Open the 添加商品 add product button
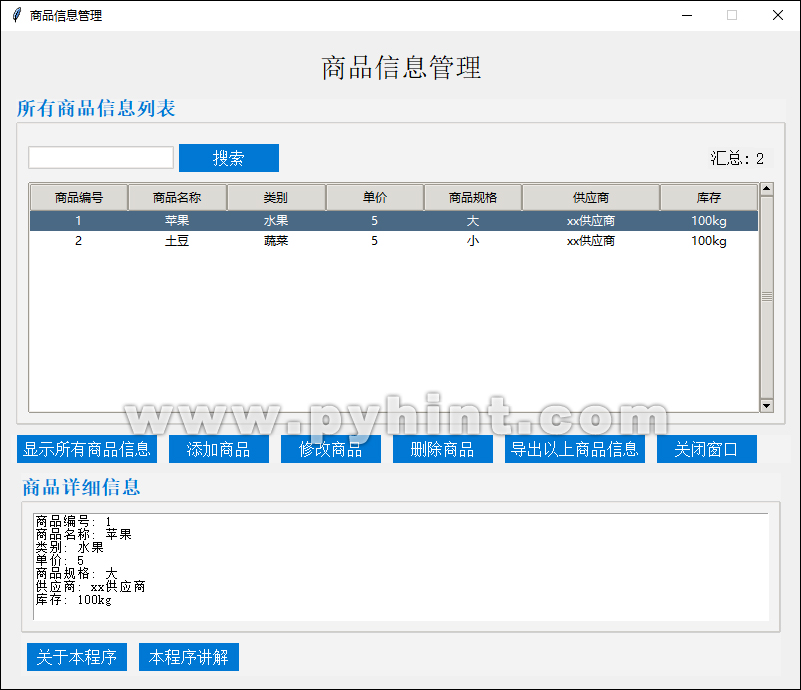The height and width of the screenshot is (690, 801). 219,449
